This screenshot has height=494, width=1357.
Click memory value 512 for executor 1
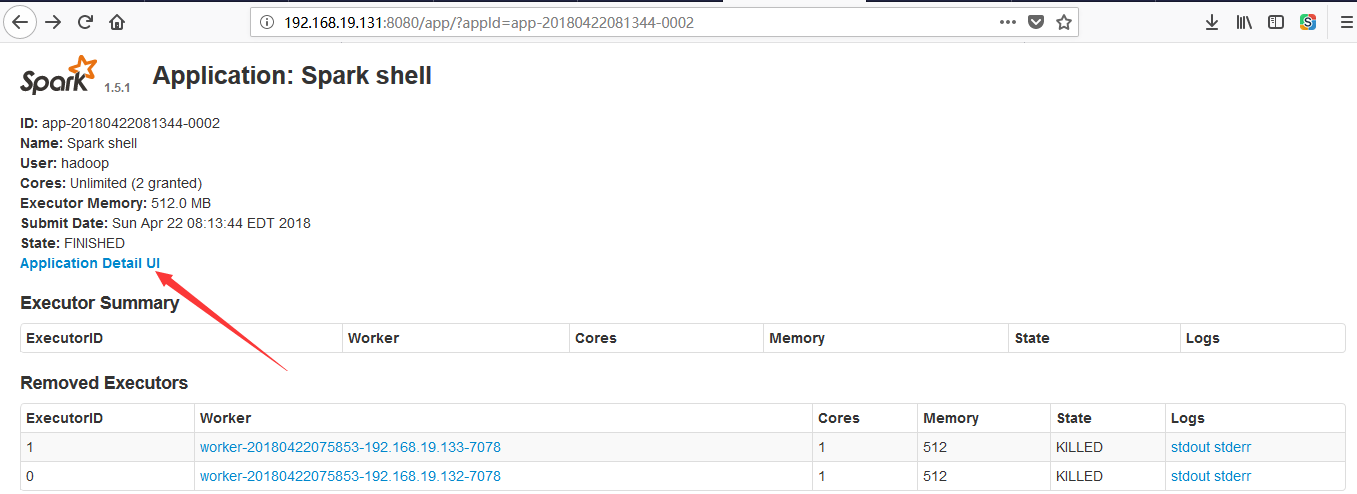pyautogui.click(x=935, y=447)
